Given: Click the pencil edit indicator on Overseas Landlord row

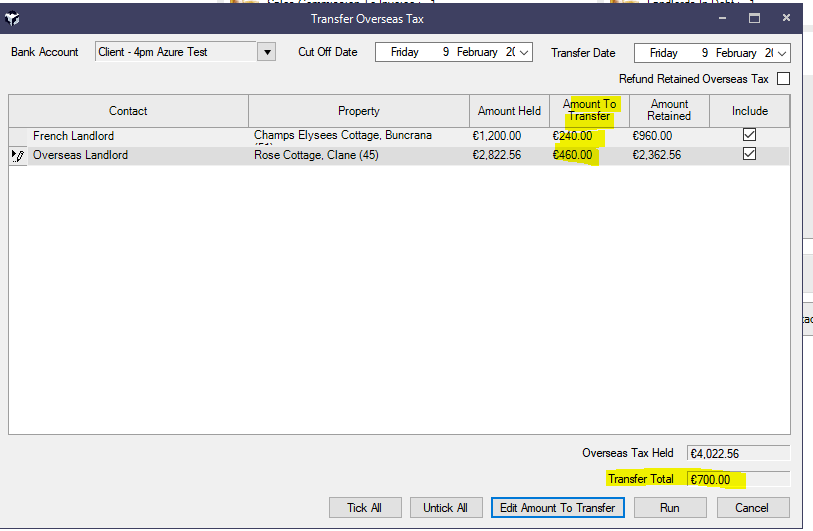Looking at the screenshot, I should [x=17, y=156].
